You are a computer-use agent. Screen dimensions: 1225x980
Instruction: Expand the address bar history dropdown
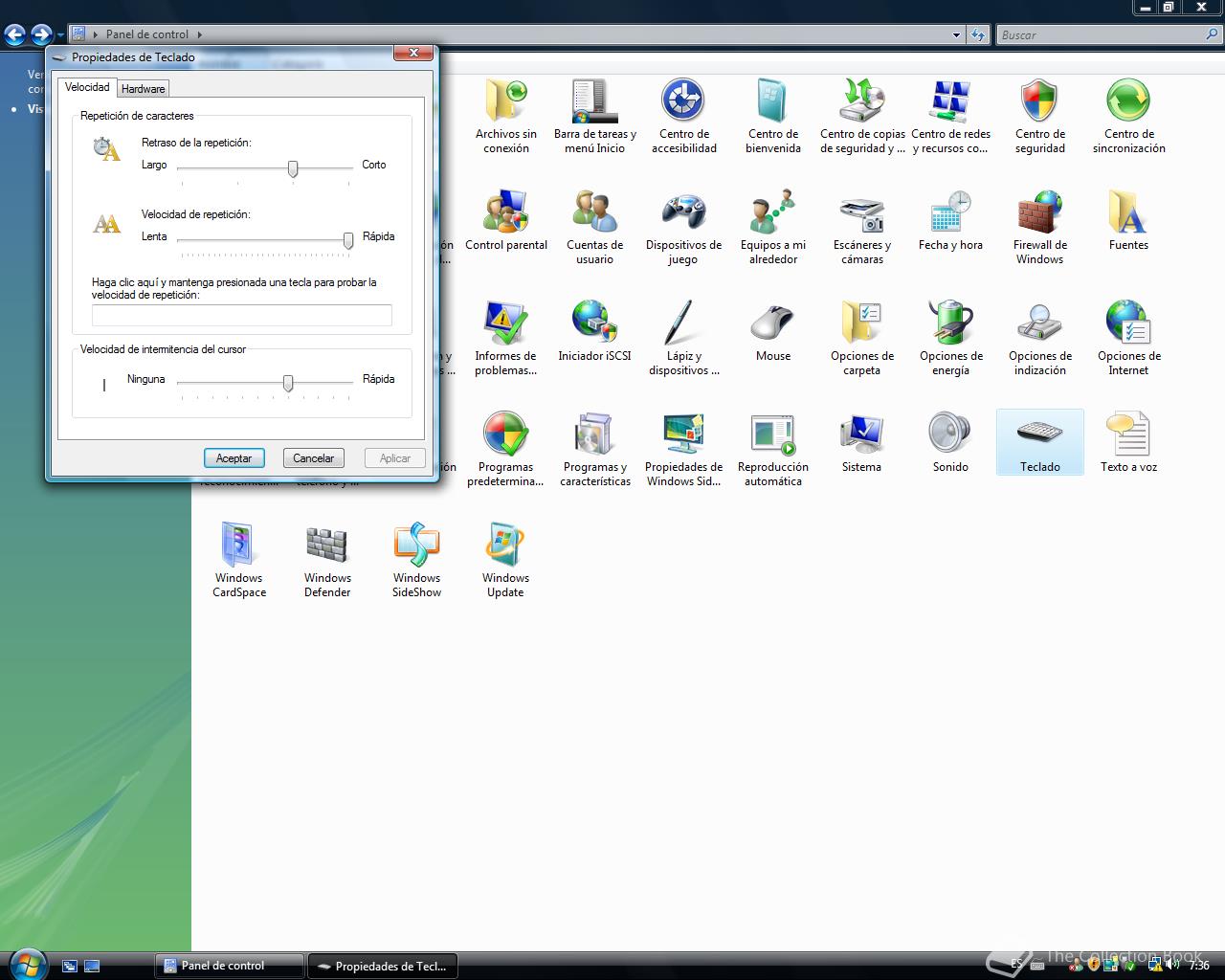pyautogui.click(x=956, y=35)
